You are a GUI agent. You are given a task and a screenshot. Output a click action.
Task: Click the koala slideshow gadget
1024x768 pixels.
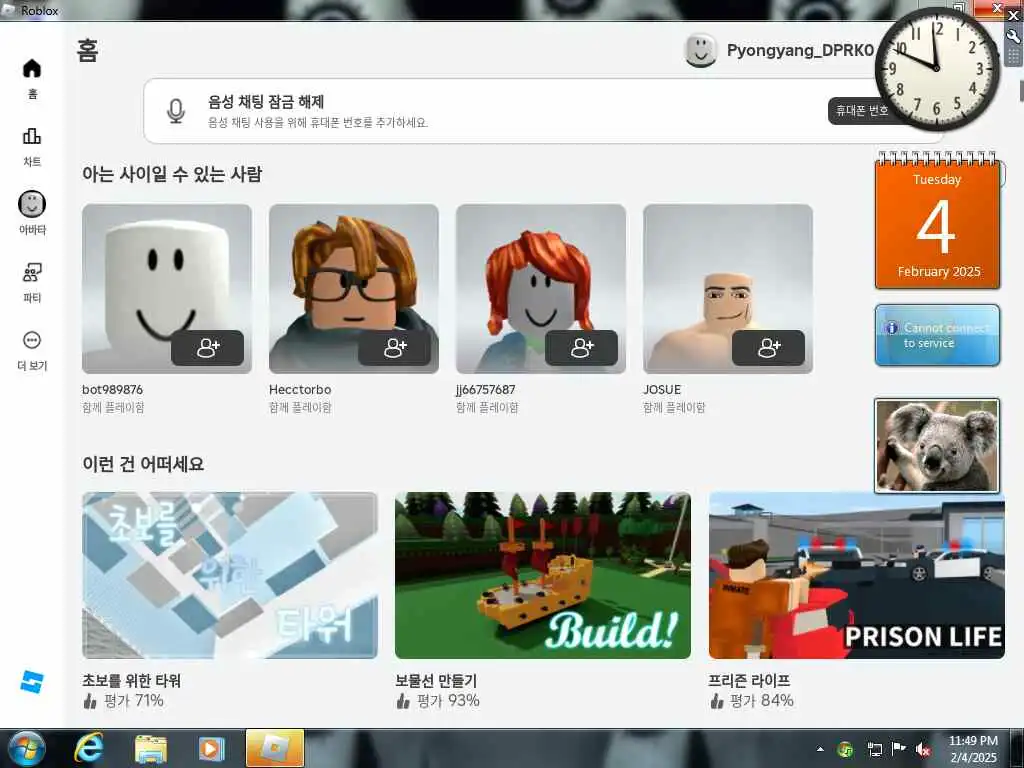pos(937,445)
